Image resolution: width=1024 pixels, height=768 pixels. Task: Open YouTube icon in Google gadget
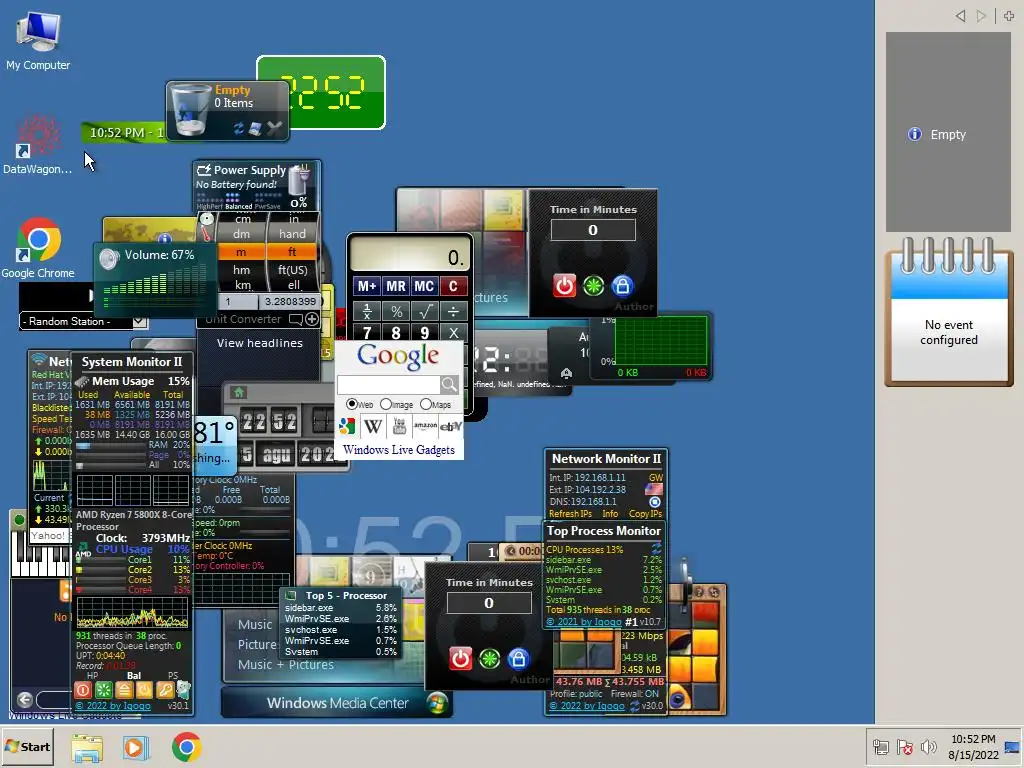pyautogui.click(x=399, y=426)
